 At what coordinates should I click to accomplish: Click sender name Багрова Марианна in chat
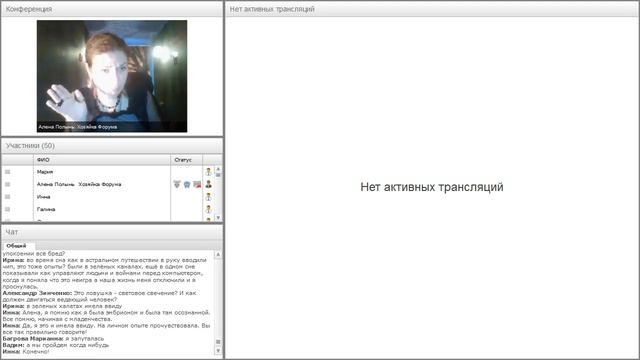(33, 339)
